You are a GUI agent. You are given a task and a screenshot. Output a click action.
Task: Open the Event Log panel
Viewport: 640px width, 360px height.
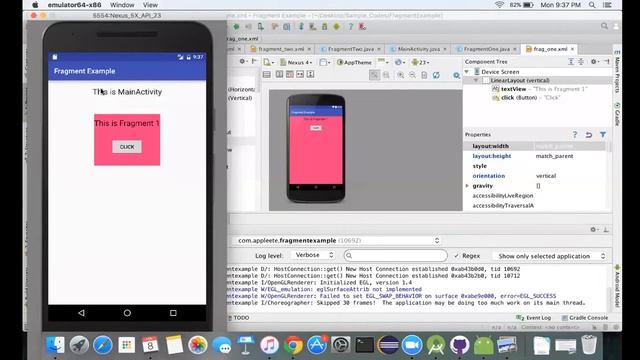pyautogui.click(x=533, y=318)
